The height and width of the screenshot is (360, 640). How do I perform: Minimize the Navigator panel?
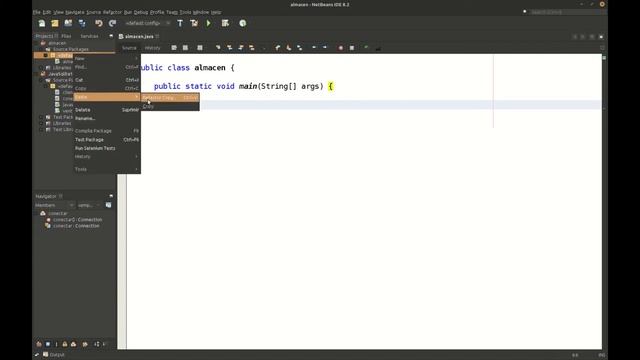pyautogui.click(x=111, y=196)
